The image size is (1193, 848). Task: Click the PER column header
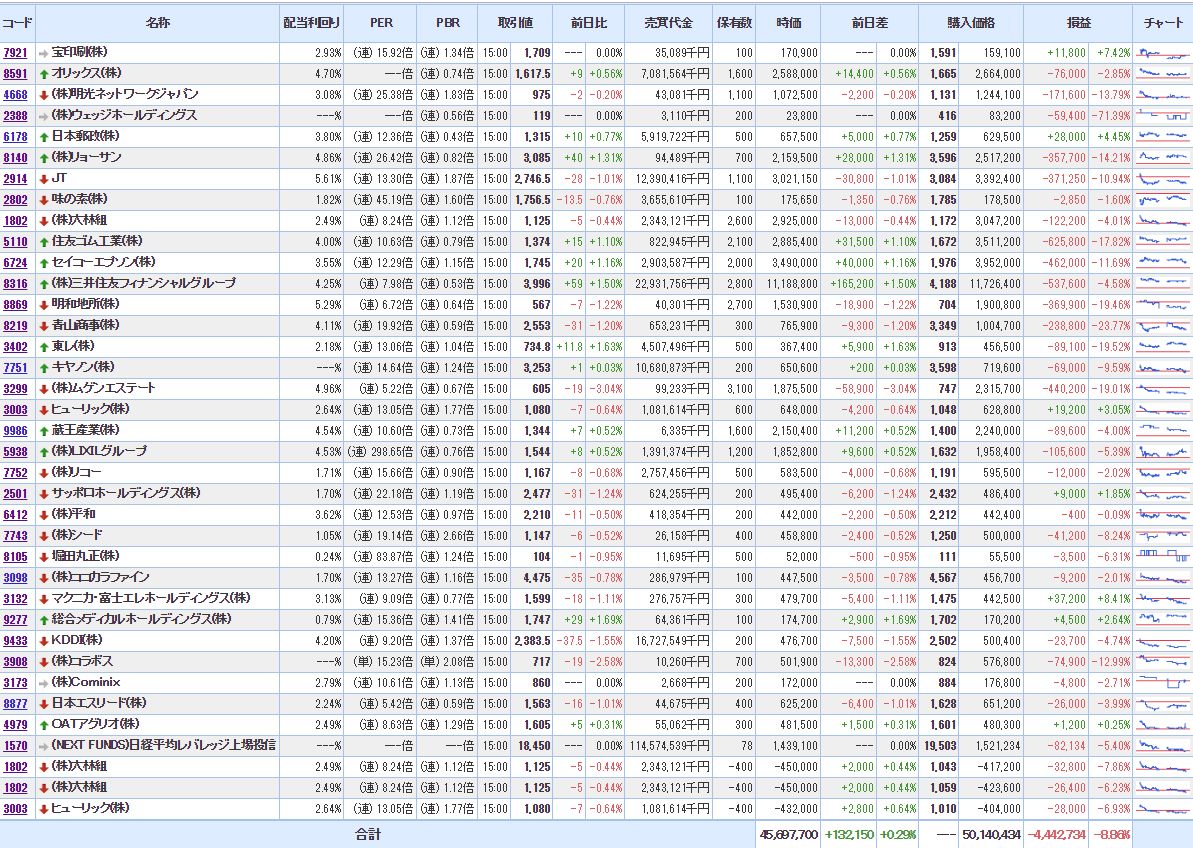(x=381, y=22)
